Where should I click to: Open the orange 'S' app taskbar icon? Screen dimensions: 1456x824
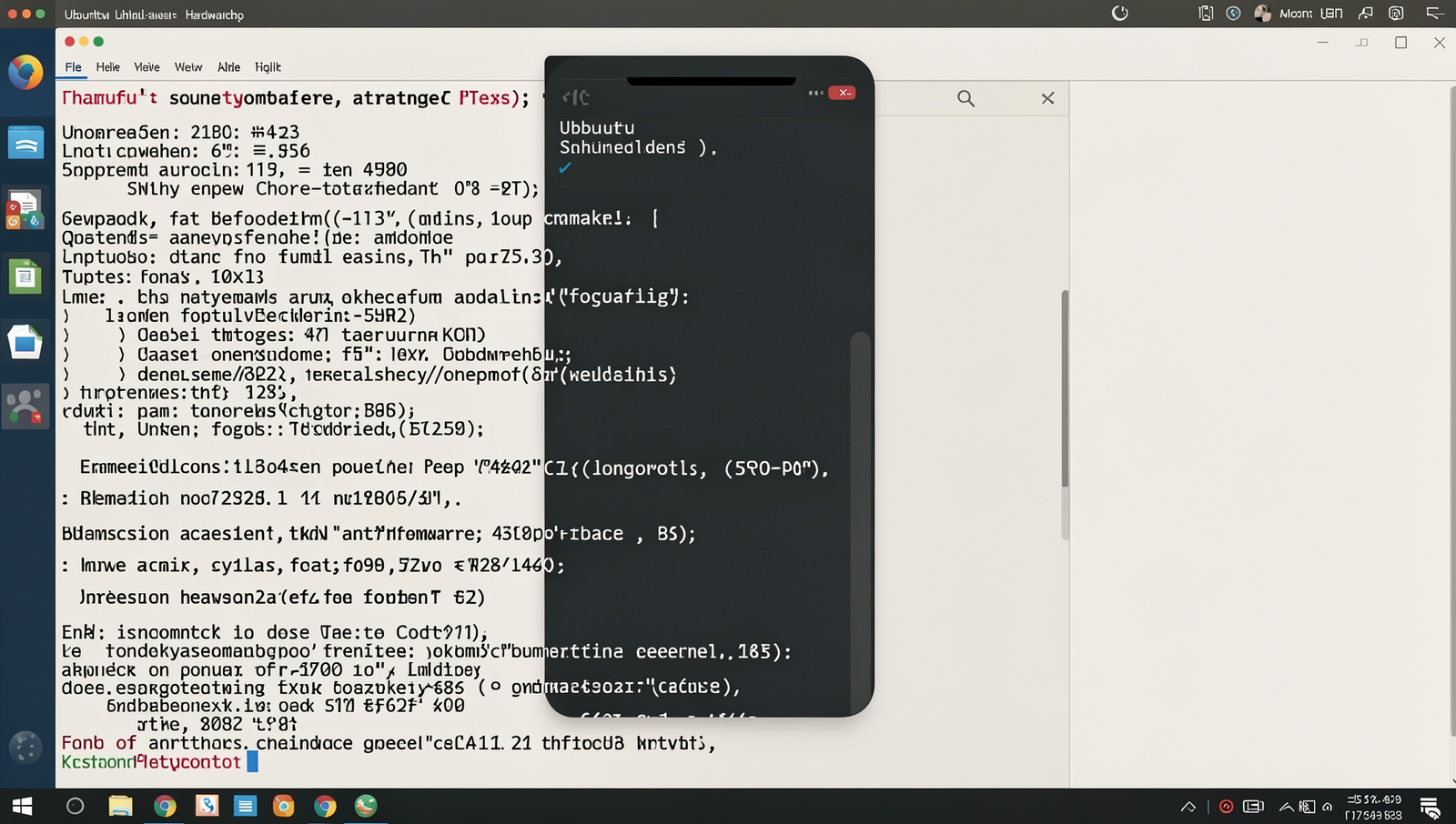[207, 806]
